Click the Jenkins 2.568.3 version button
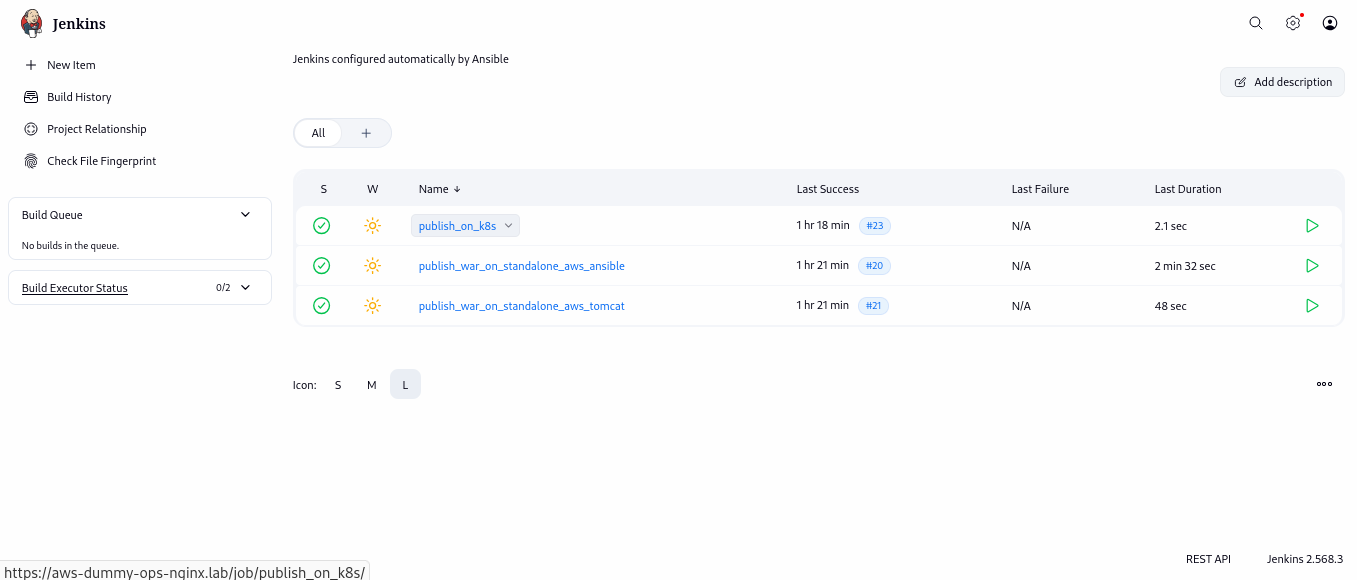 1304,559
